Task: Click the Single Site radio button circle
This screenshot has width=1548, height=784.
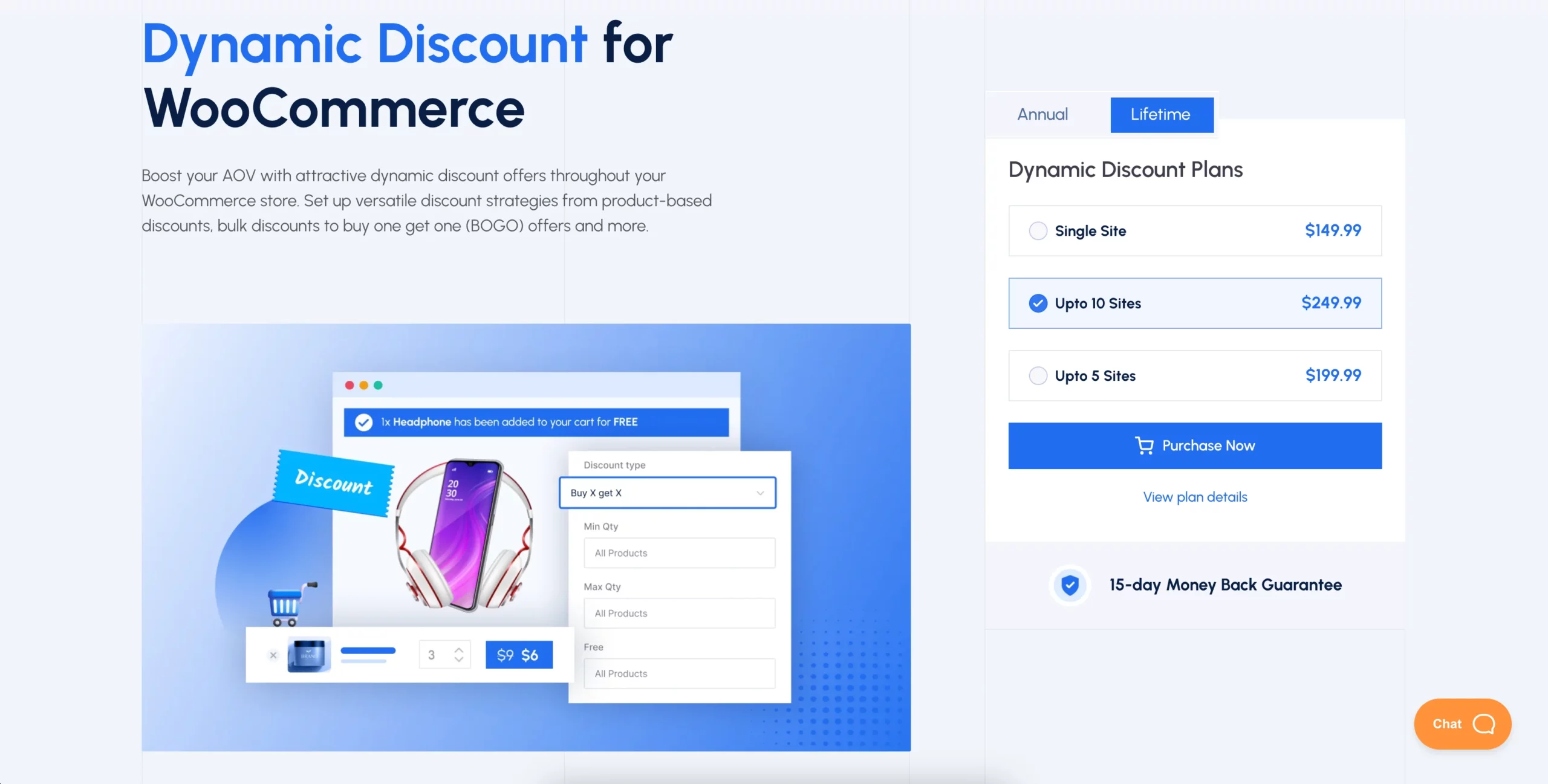Action: 1038,230
